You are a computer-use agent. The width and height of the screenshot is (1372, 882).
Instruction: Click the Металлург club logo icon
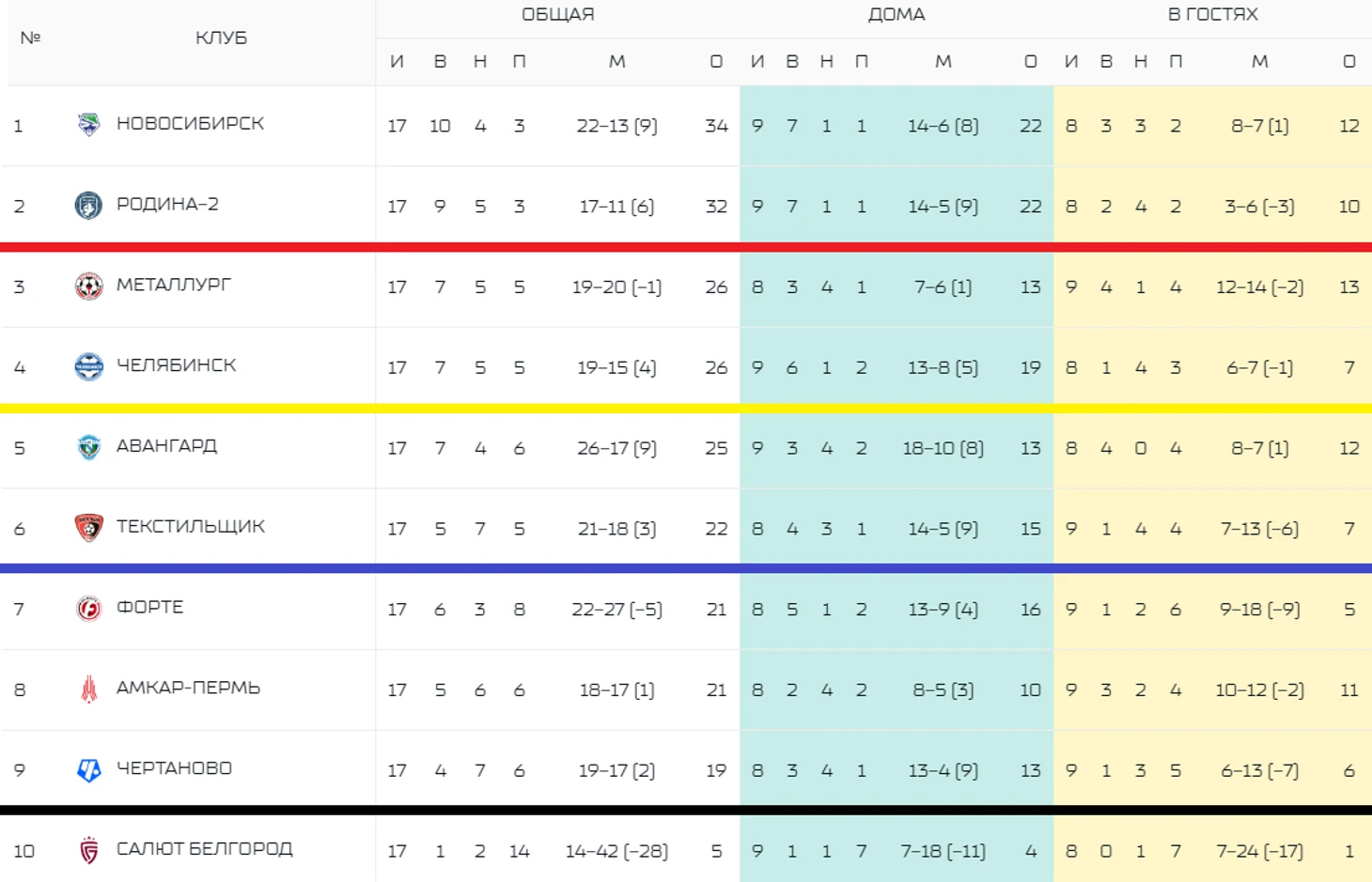pos(88,286)
